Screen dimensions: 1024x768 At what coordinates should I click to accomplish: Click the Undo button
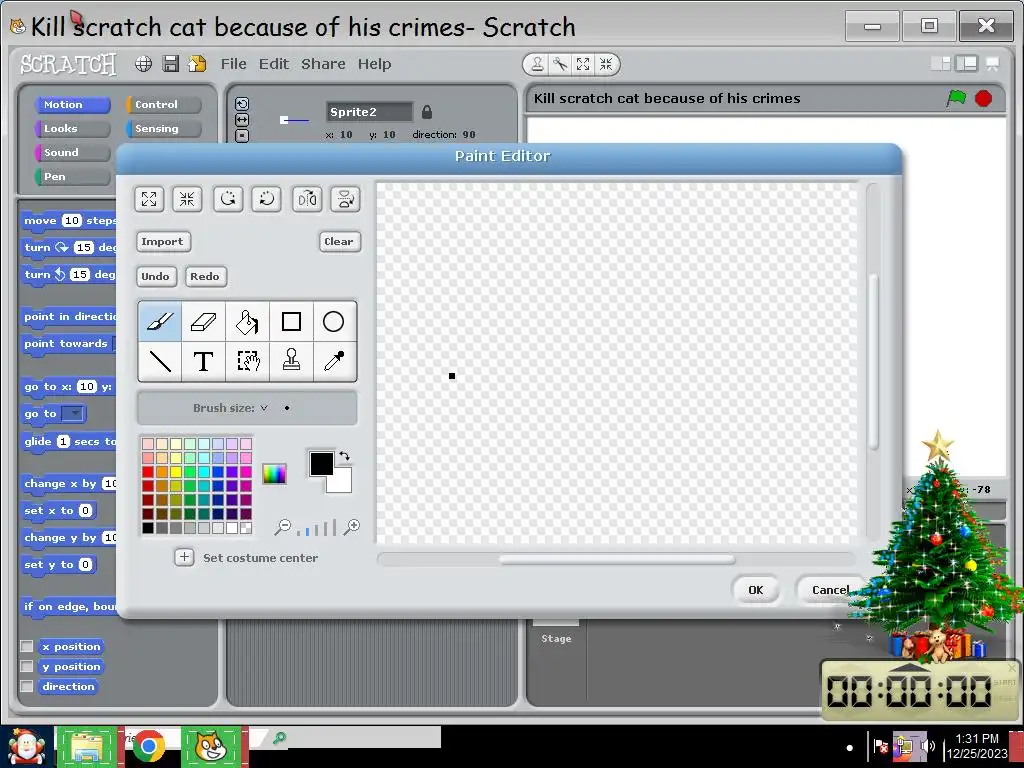point(155,276)
